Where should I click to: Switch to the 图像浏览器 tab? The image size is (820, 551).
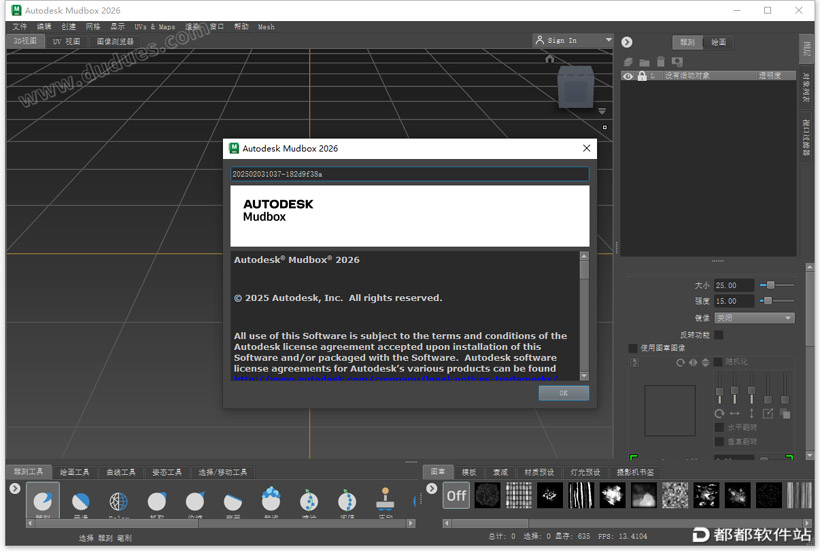[x=115, y=41]
